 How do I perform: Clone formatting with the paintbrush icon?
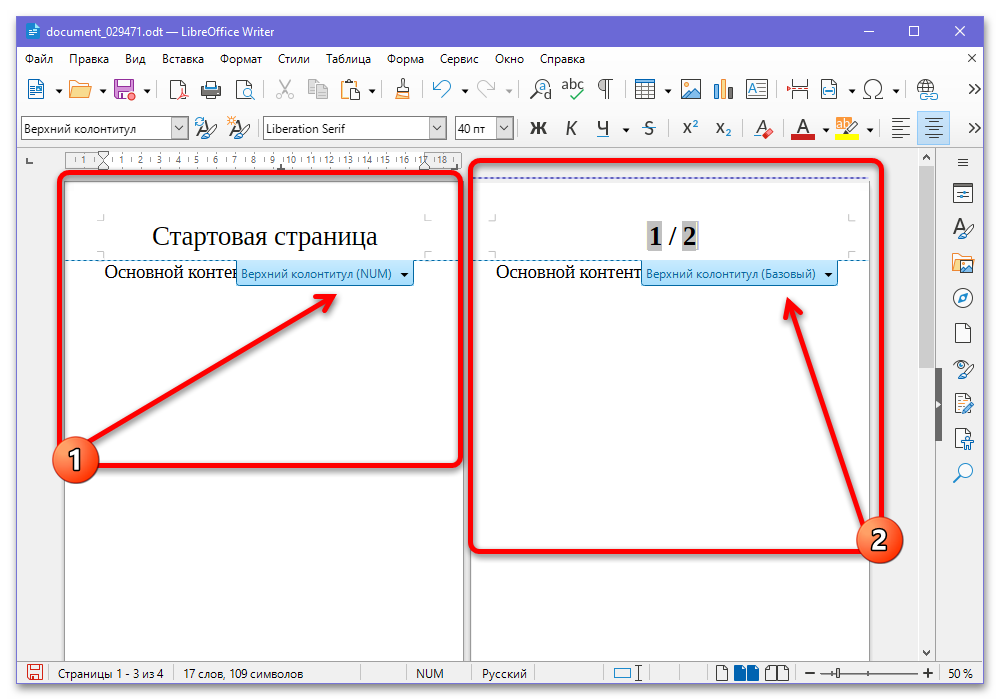click(x=402, y=90)
